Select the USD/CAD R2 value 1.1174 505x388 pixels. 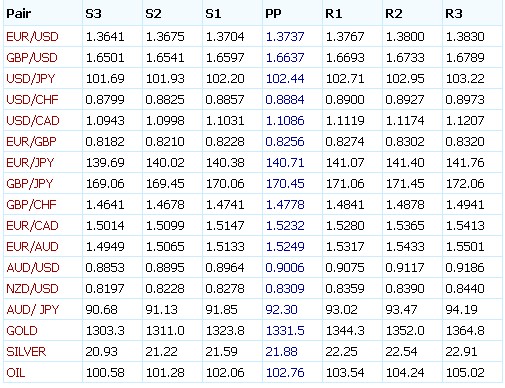[405, 121]
